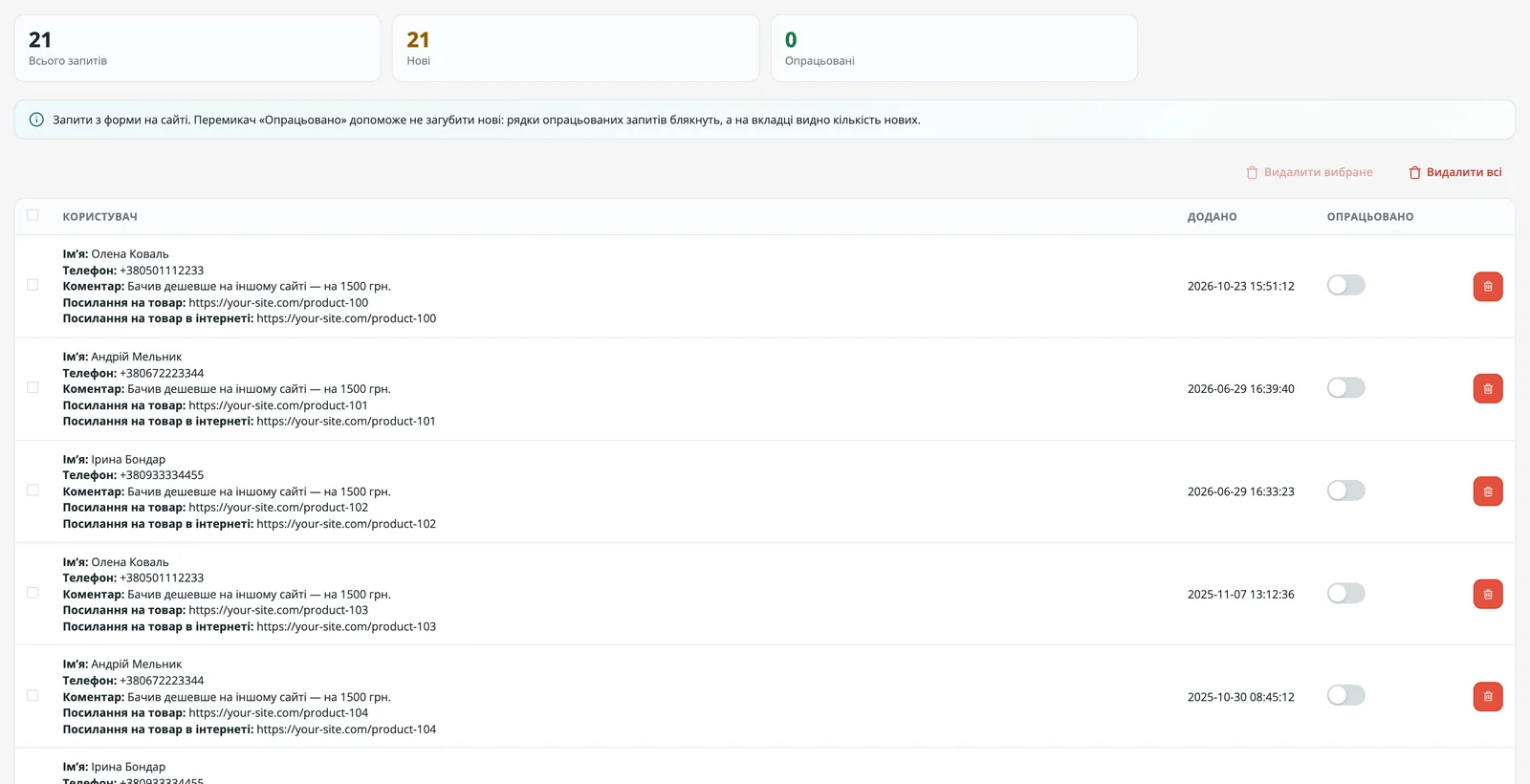Check the box for the product-104 row
The image size is (1530, 784).
coord(33,695)
